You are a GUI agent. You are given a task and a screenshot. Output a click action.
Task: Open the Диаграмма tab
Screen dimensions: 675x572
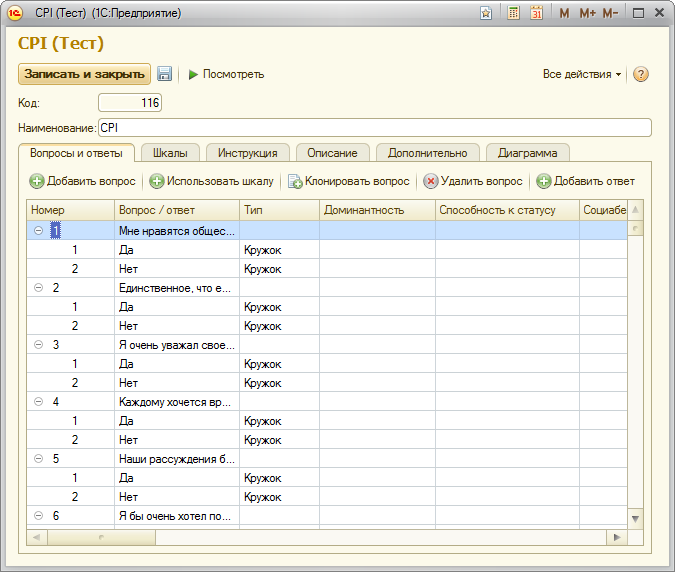[x=527, y=153]
